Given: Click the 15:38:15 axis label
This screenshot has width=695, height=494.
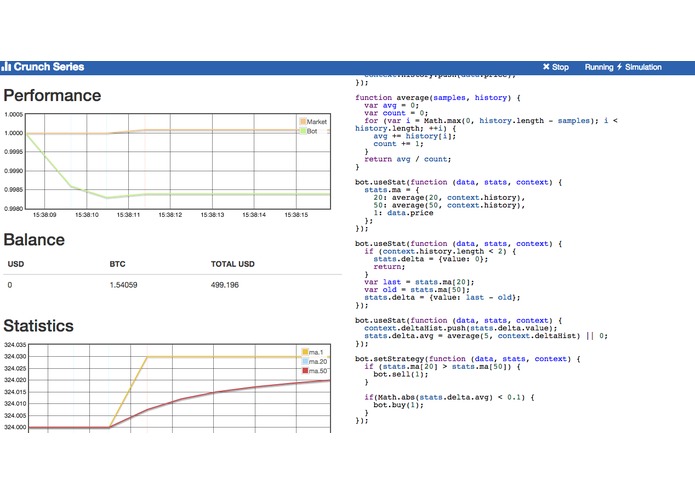Looking at the screenshot, I should pyautogui.click(x=296, y=215).
